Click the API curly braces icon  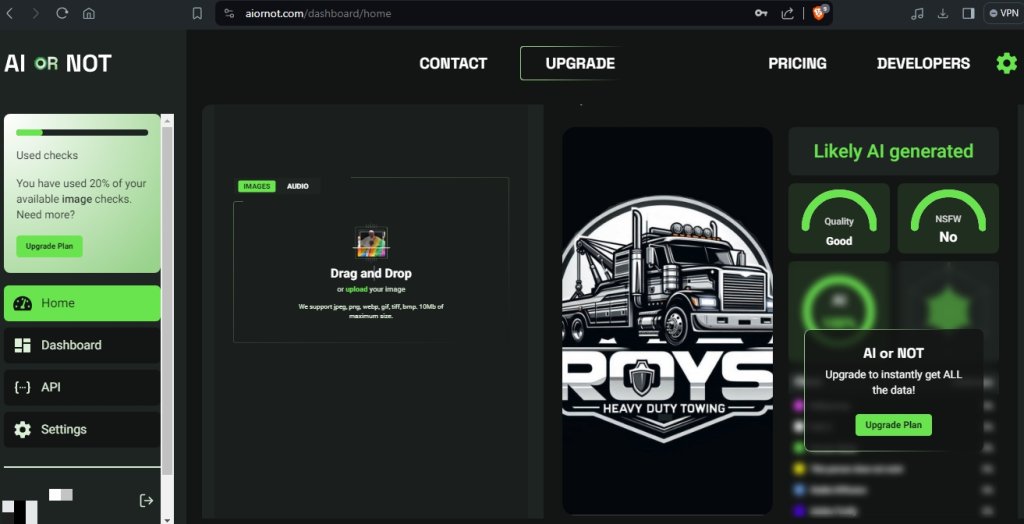[x=23, y=387]
